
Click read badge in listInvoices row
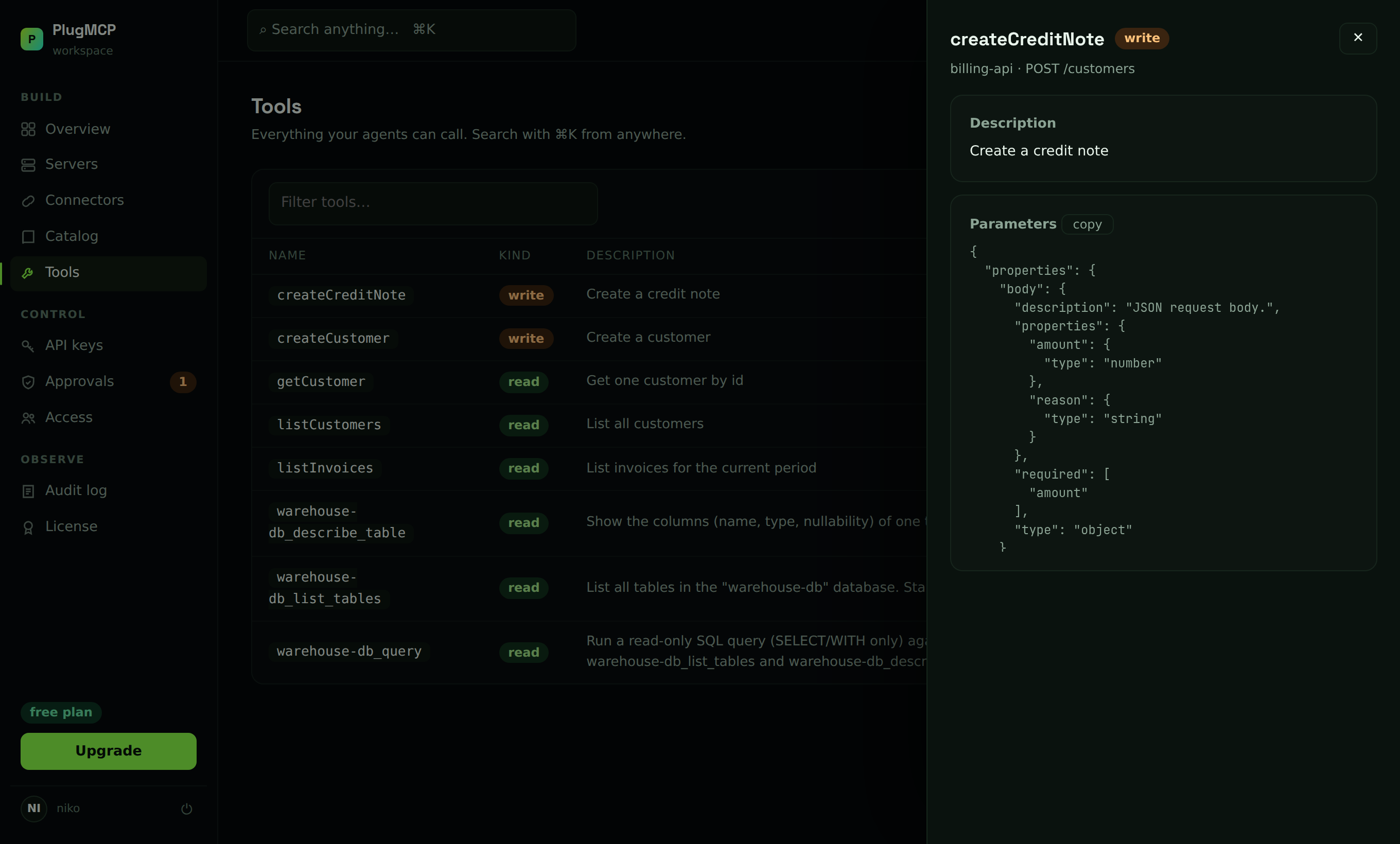(523, 468)
